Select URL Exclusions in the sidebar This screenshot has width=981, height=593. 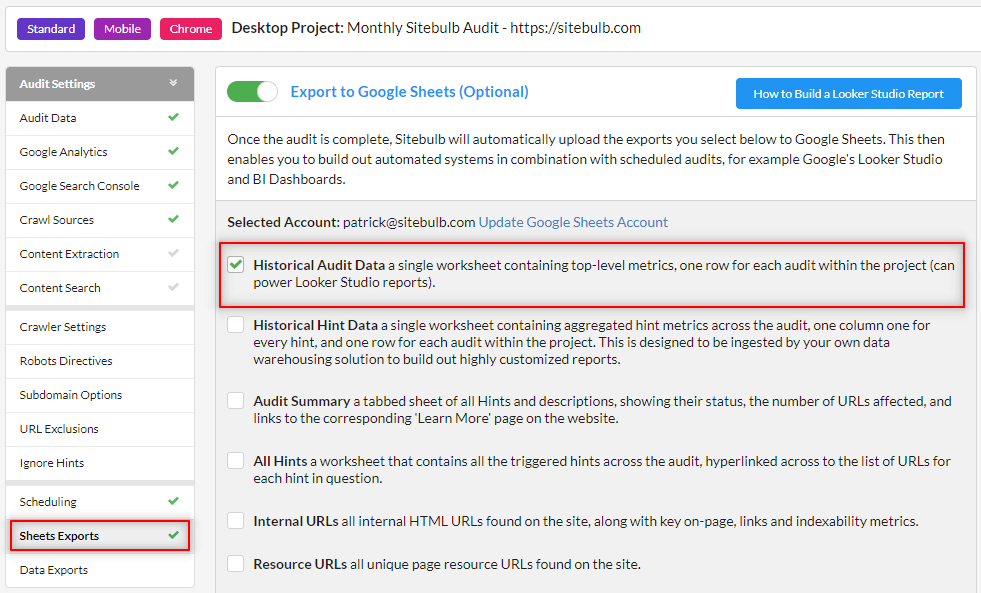100,429
